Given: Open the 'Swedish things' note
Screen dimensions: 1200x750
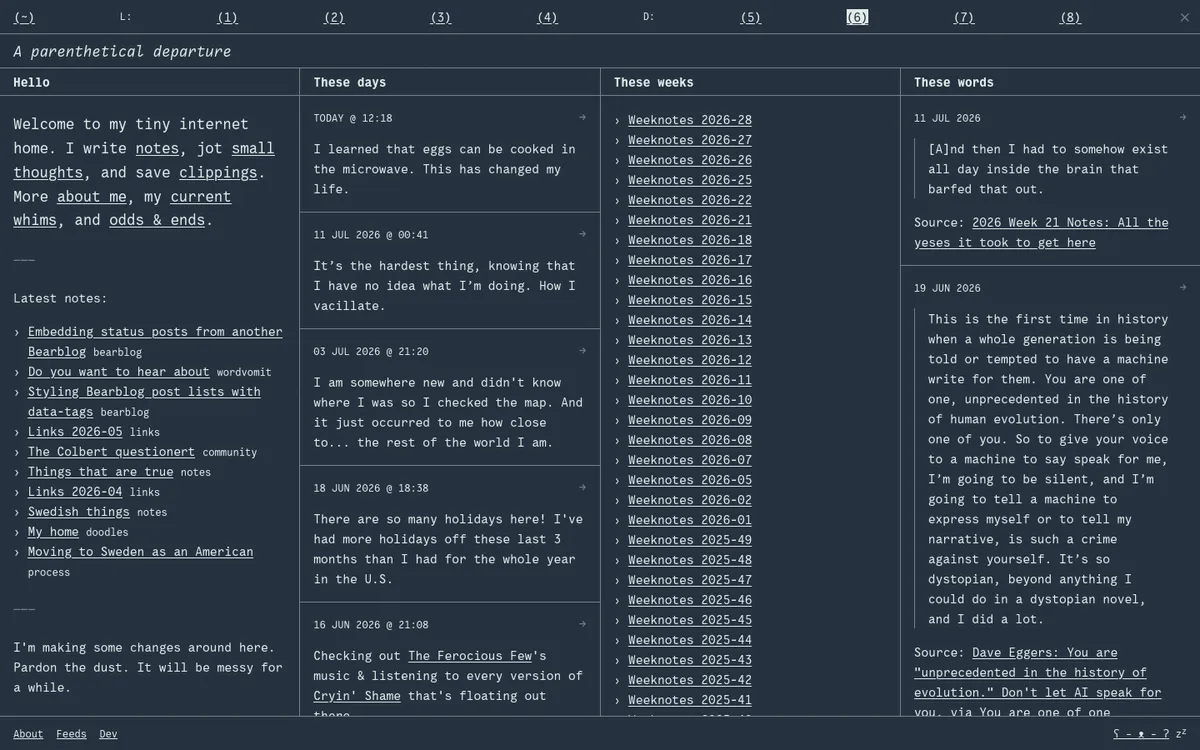Looking at the screenshot, I should [x=79, y=511].
